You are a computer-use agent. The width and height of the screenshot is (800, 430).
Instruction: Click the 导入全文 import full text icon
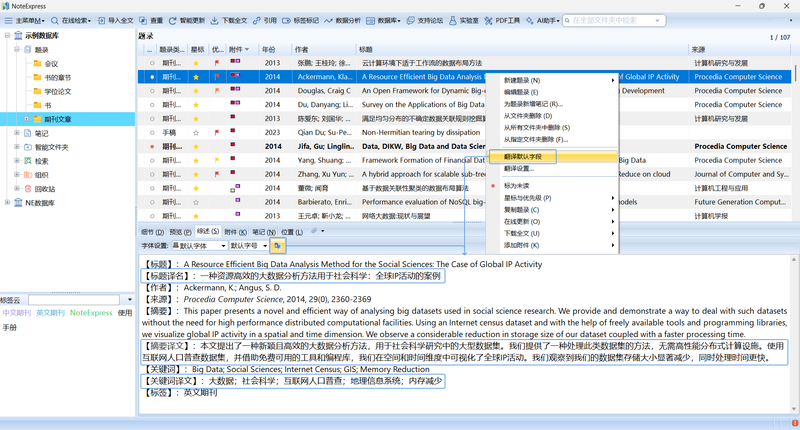tap(102, 20)
